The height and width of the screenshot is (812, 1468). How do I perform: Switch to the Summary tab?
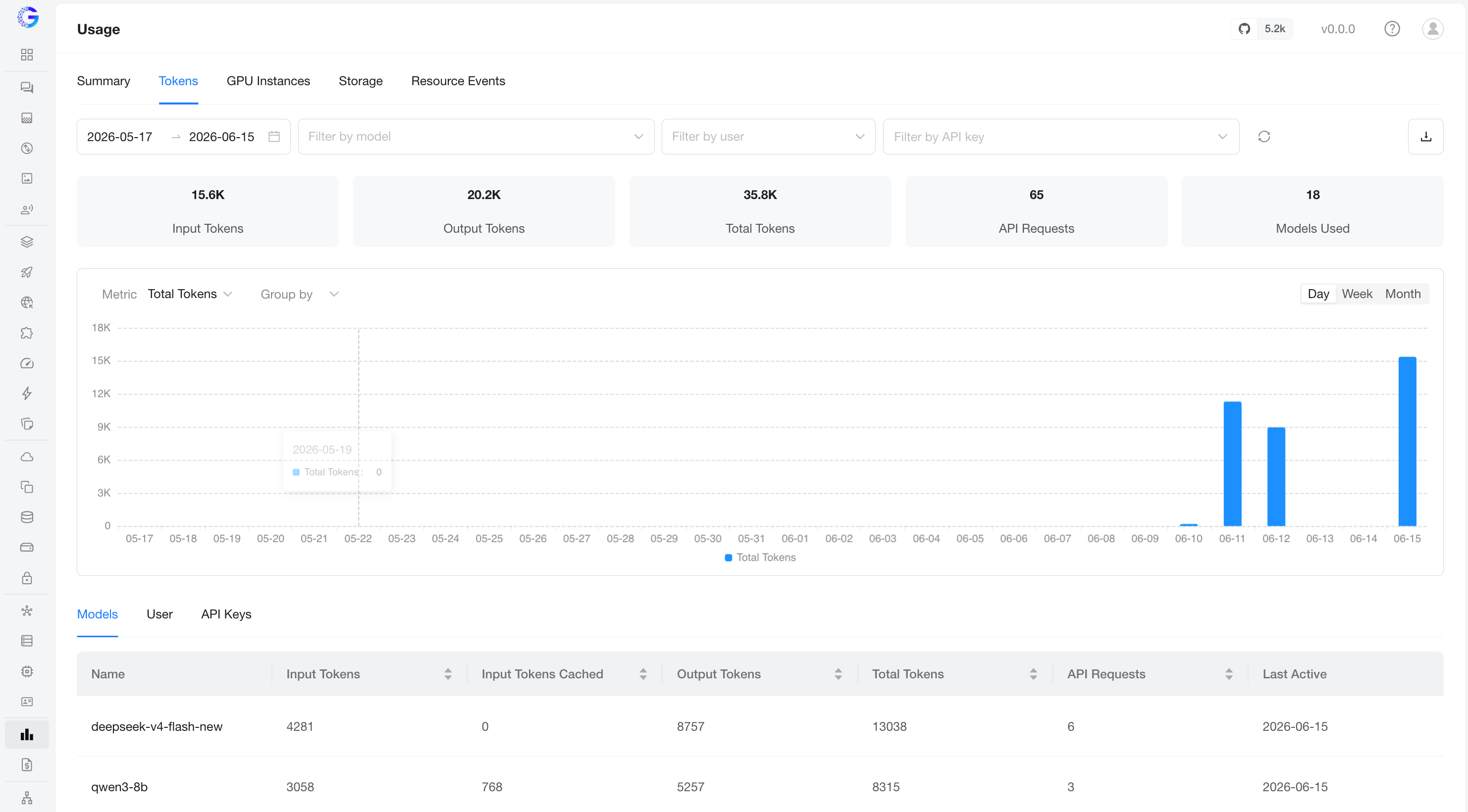point(103,81)
